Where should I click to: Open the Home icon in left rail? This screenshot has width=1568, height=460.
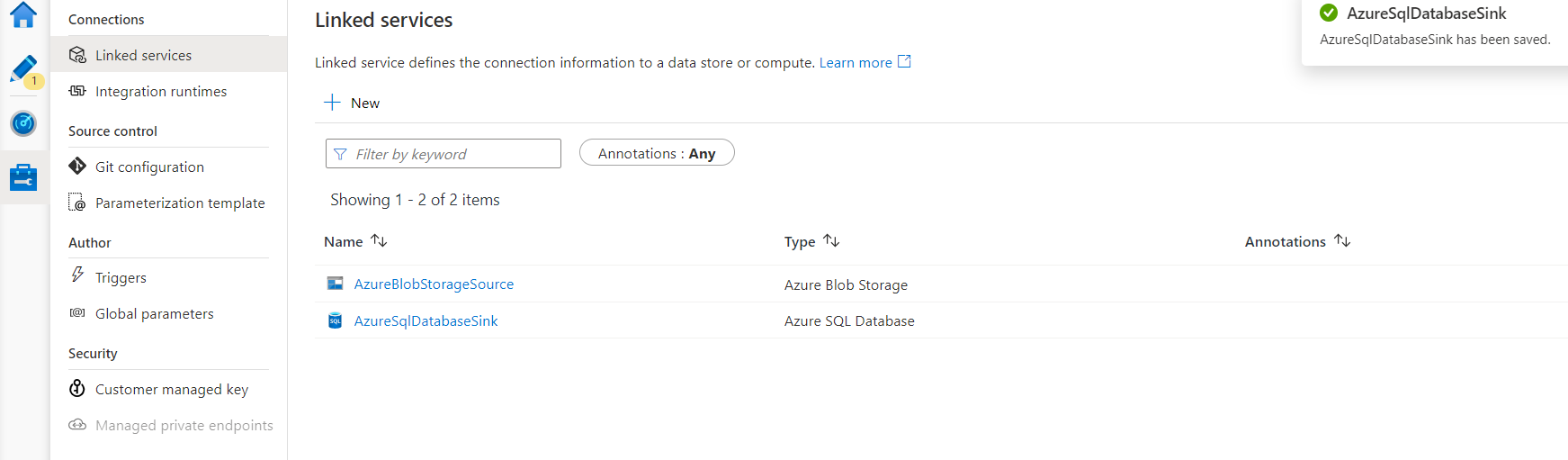pyautogui.click(x=23, y=14)
